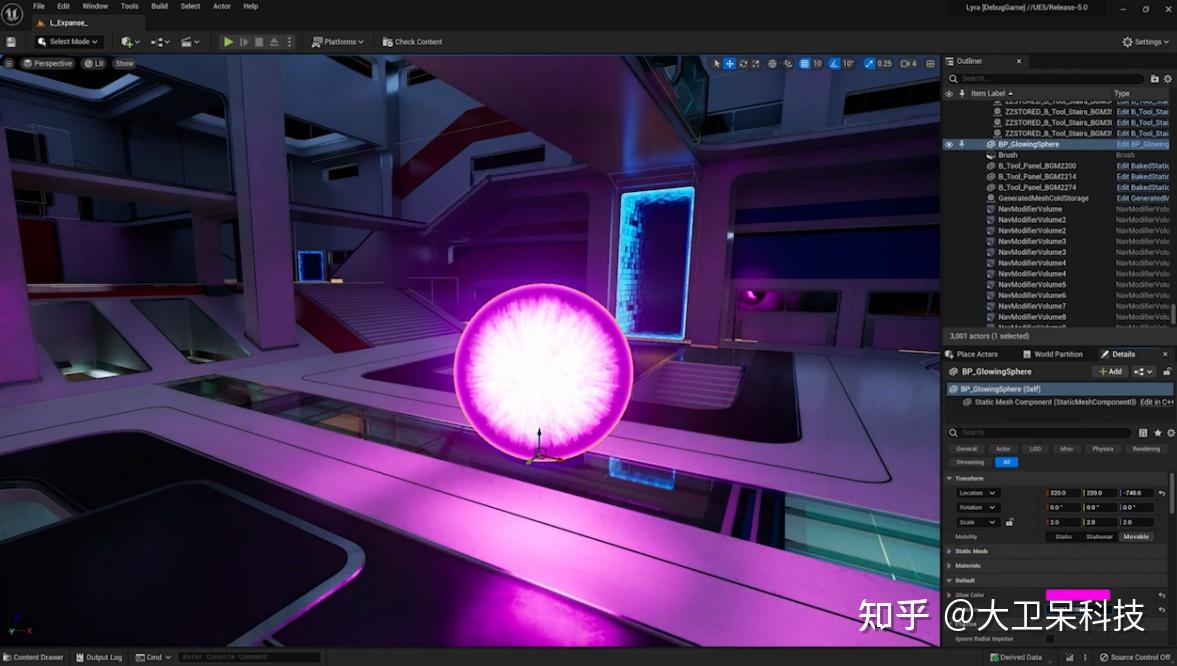Click the Stop simulation square button
Viewport: 1177px width, 666px height.
[x=259, y=42]
